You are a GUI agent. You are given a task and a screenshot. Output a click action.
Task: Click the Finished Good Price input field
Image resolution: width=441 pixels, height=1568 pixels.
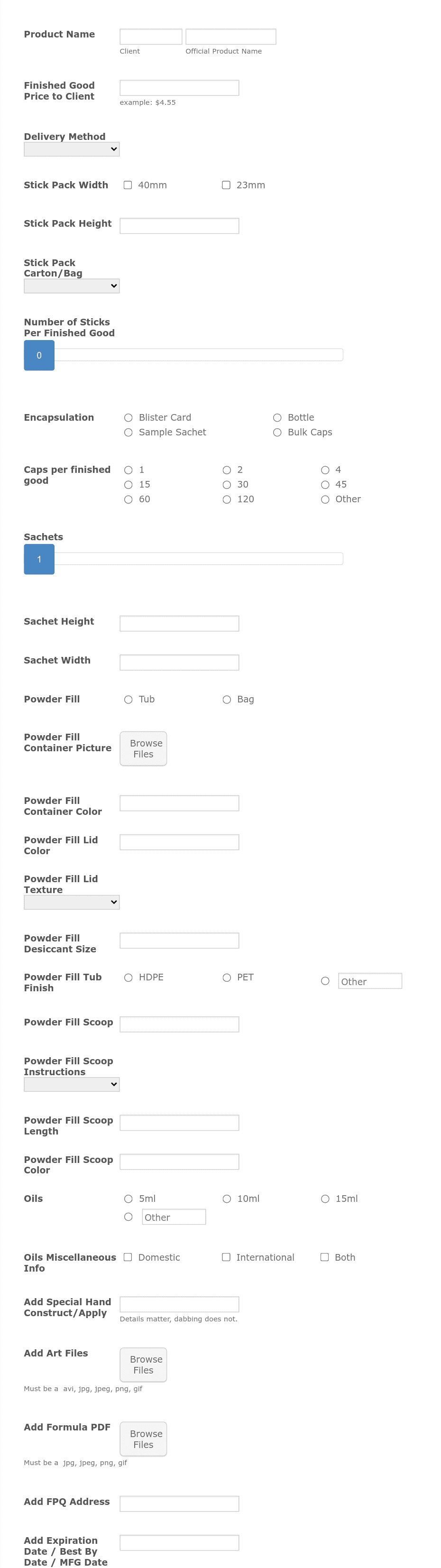179,88
